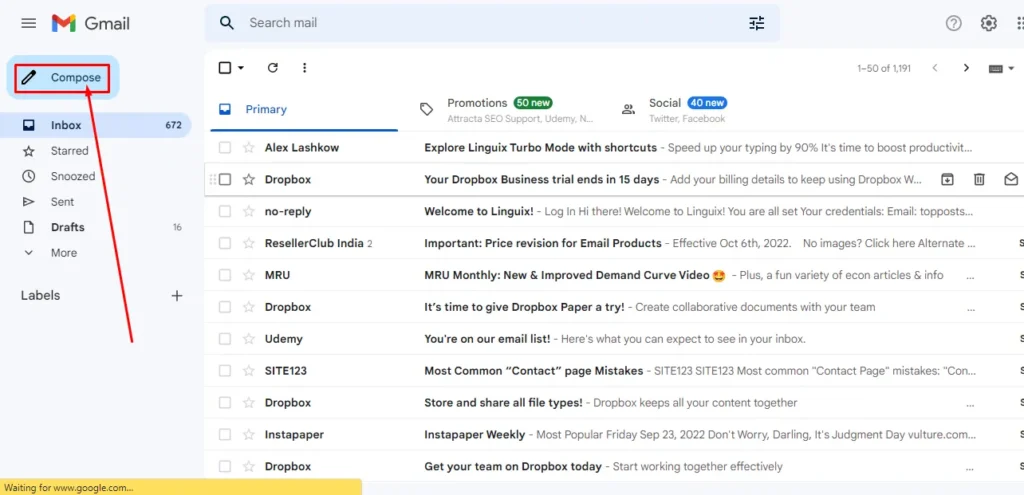The image size is (1024, 495).
Task: Check the select-all checkbox
Action: point(225,67)
